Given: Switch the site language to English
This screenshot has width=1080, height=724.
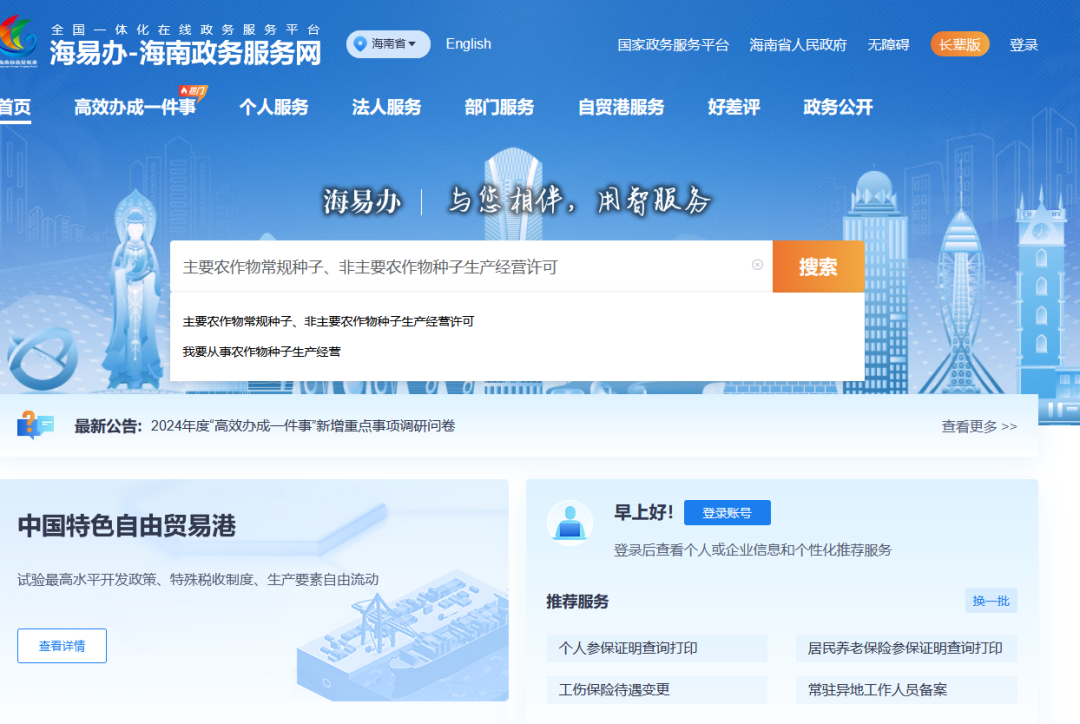Looking at the screenshot, I should point(468,44).
